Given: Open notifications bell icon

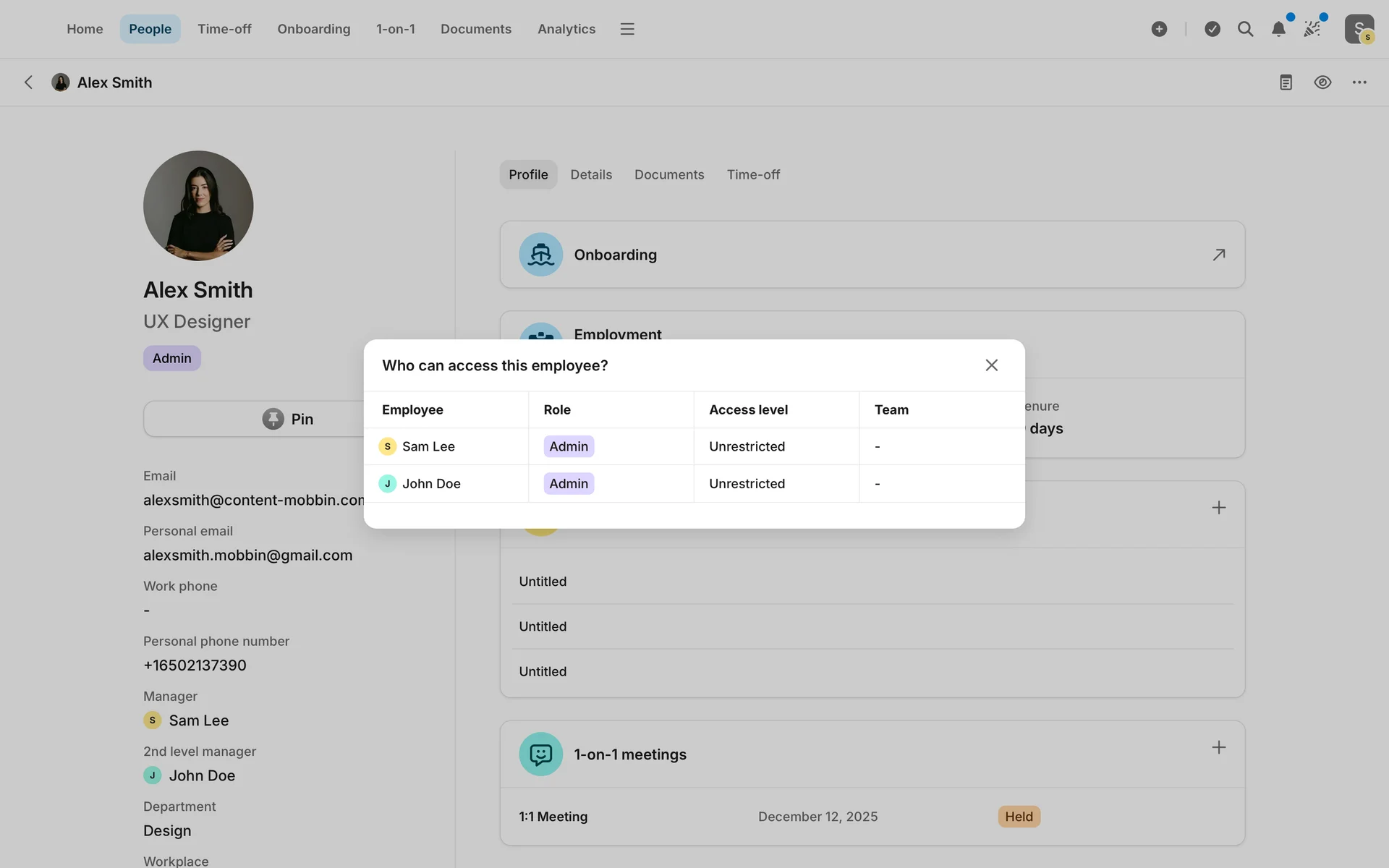Looking at the screenshot, I should click(x=1278, y=29).
